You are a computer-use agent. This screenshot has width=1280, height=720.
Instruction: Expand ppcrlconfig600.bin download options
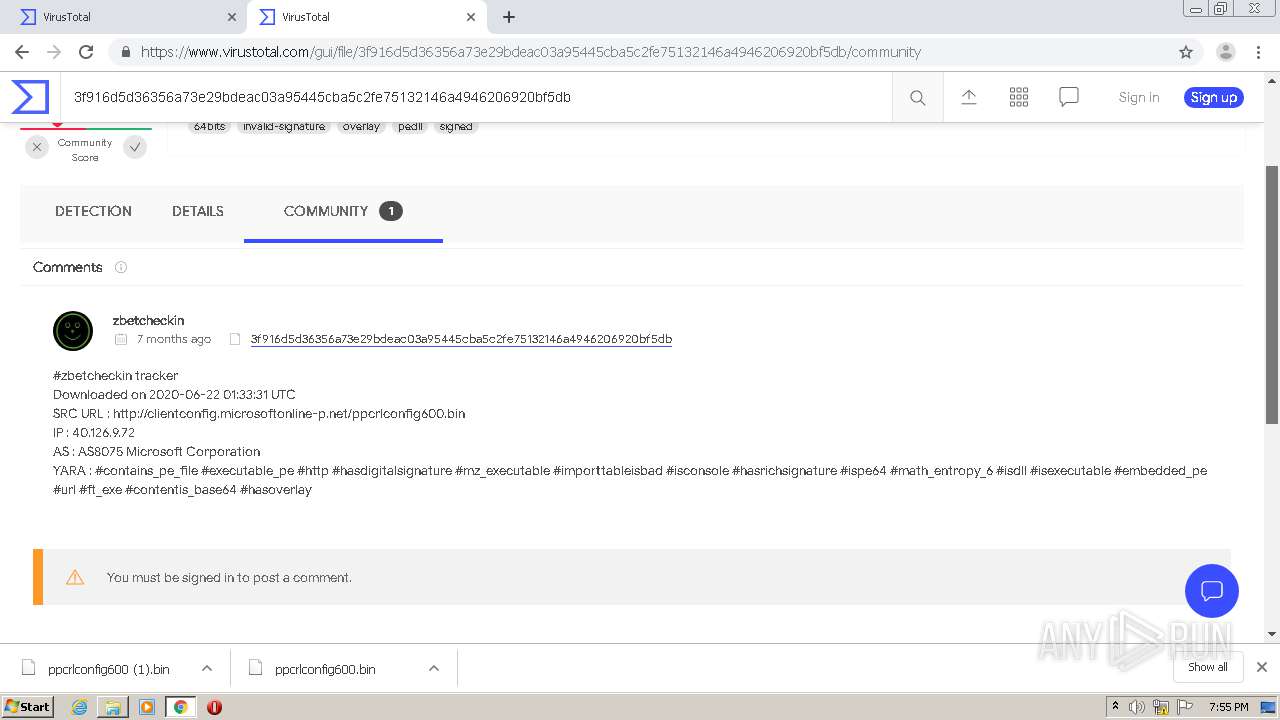click(434, 668)
